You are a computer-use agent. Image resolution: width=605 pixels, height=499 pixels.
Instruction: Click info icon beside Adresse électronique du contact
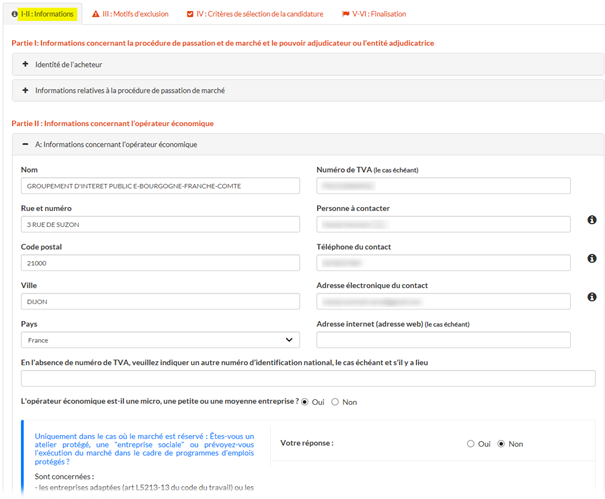[x=591, y=297]
